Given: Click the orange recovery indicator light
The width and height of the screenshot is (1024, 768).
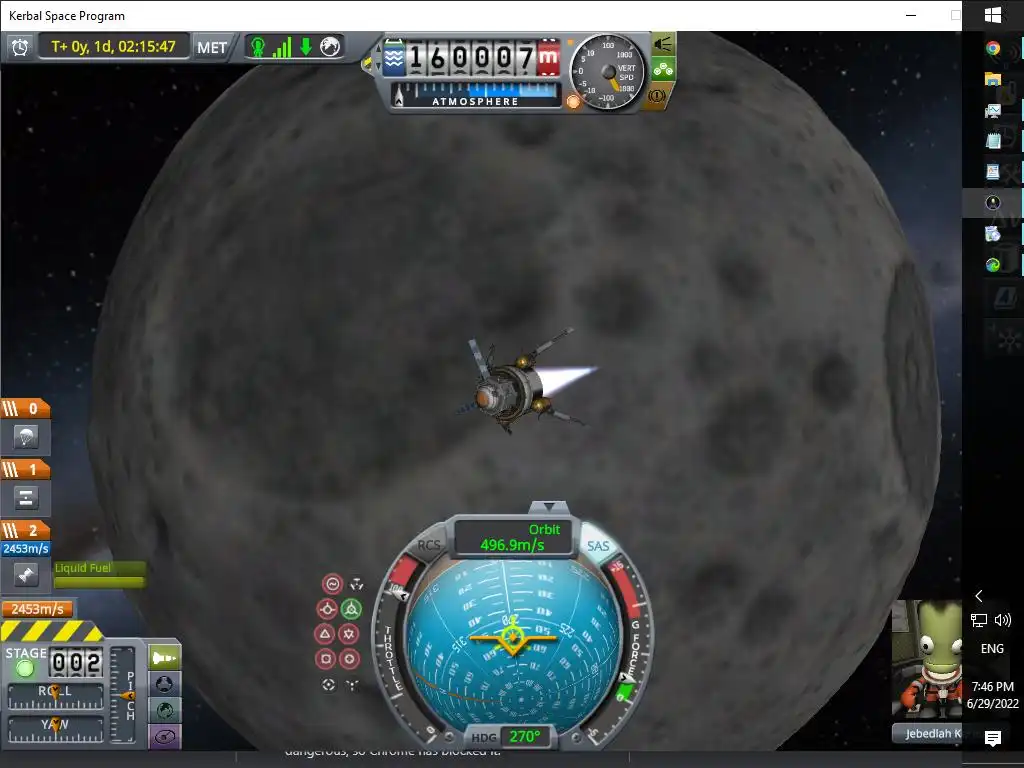Looking at the screenshot, I should coord(573,101).
